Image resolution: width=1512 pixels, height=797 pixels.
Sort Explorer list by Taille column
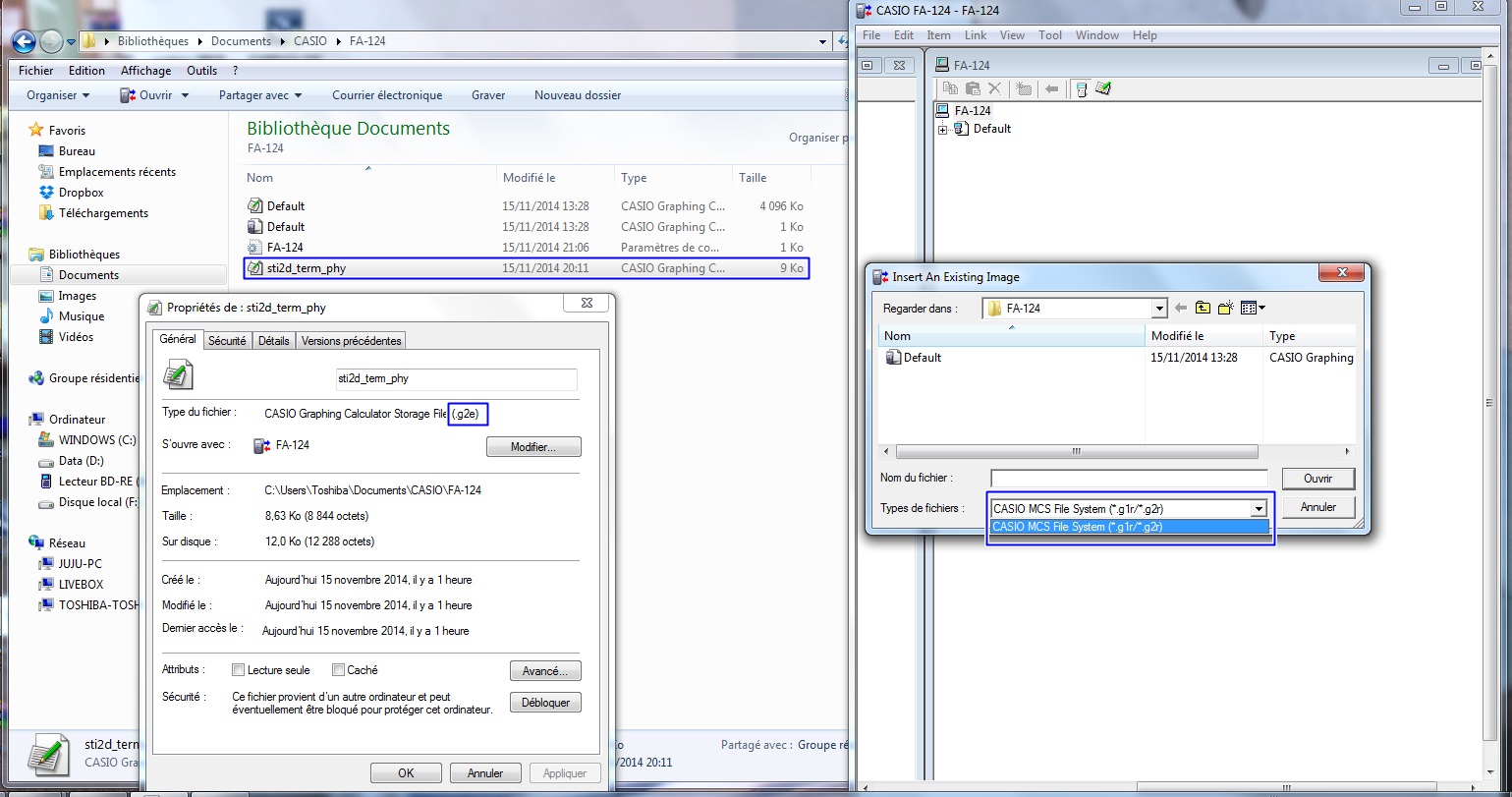[771, 178]
